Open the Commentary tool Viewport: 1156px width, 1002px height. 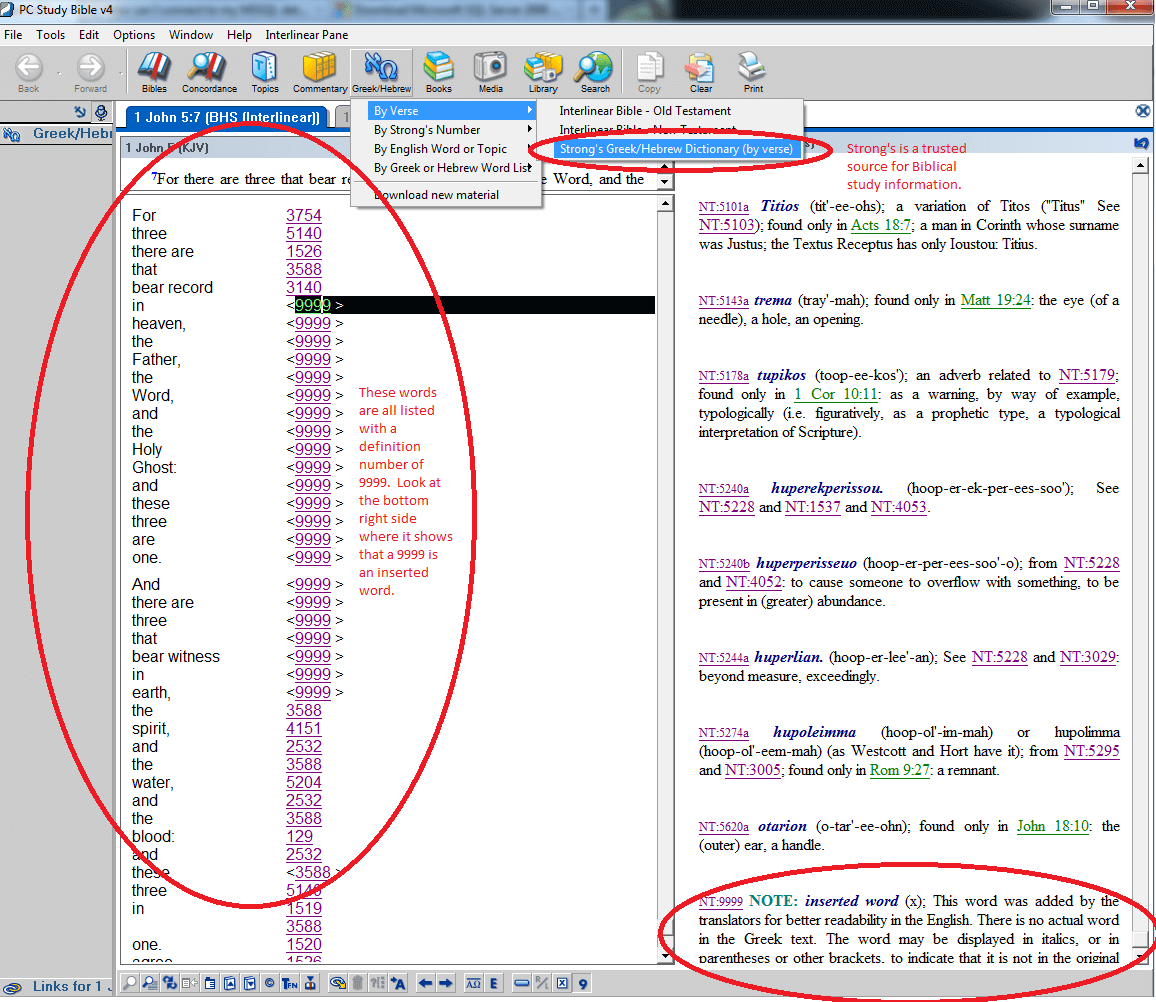point(319,72)
